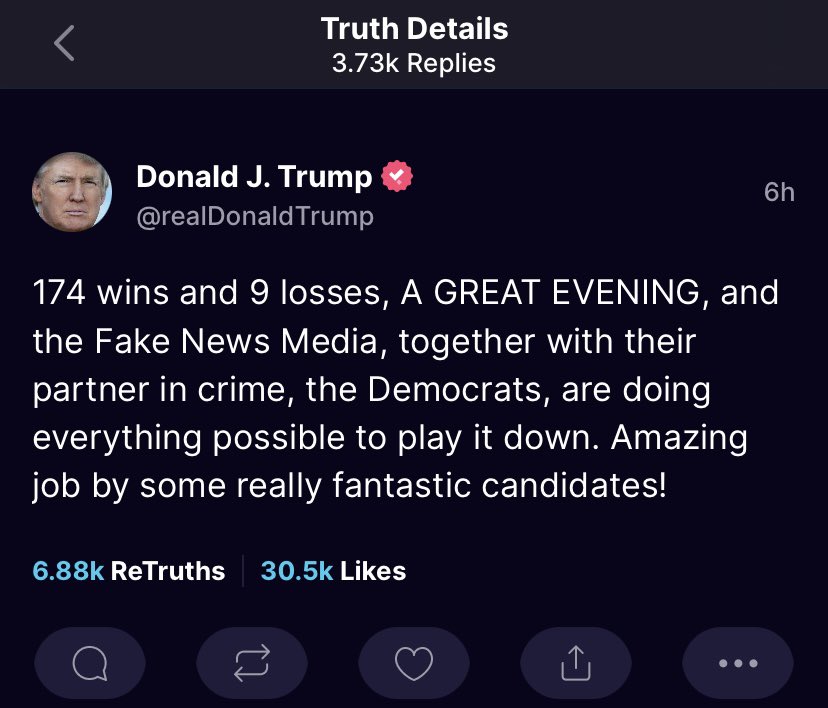Tap the reply speech bubble icon

[x=90, y=662]
